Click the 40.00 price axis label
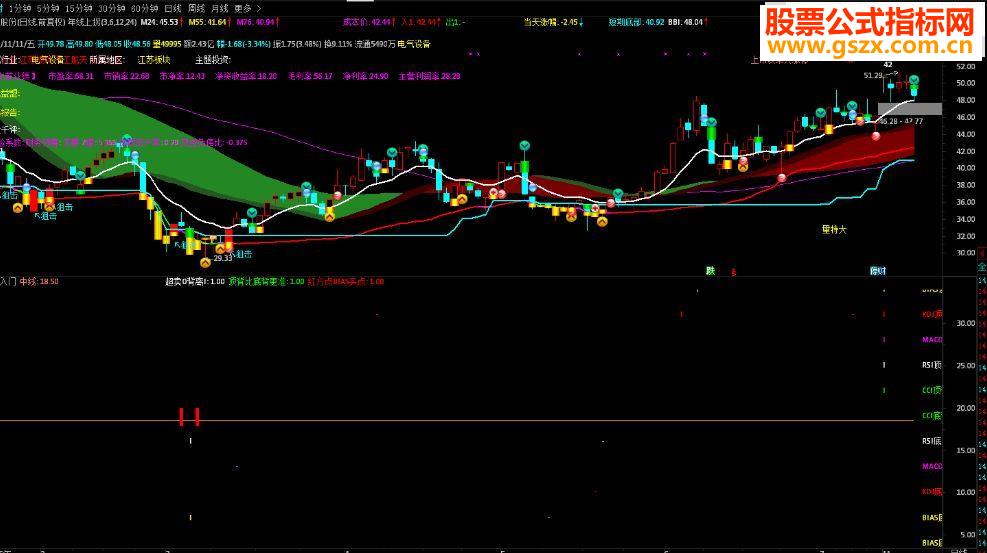 point(966,168)
